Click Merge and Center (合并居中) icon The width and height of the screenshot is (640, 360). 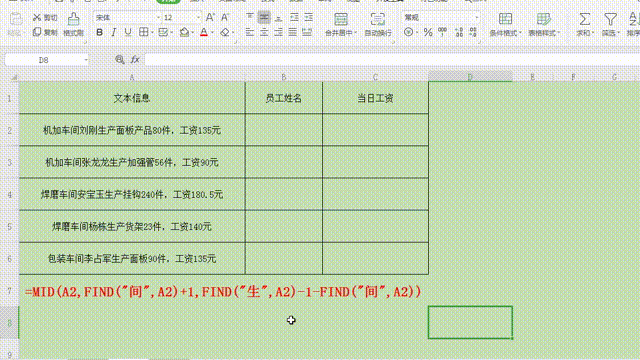click(341, 19)
